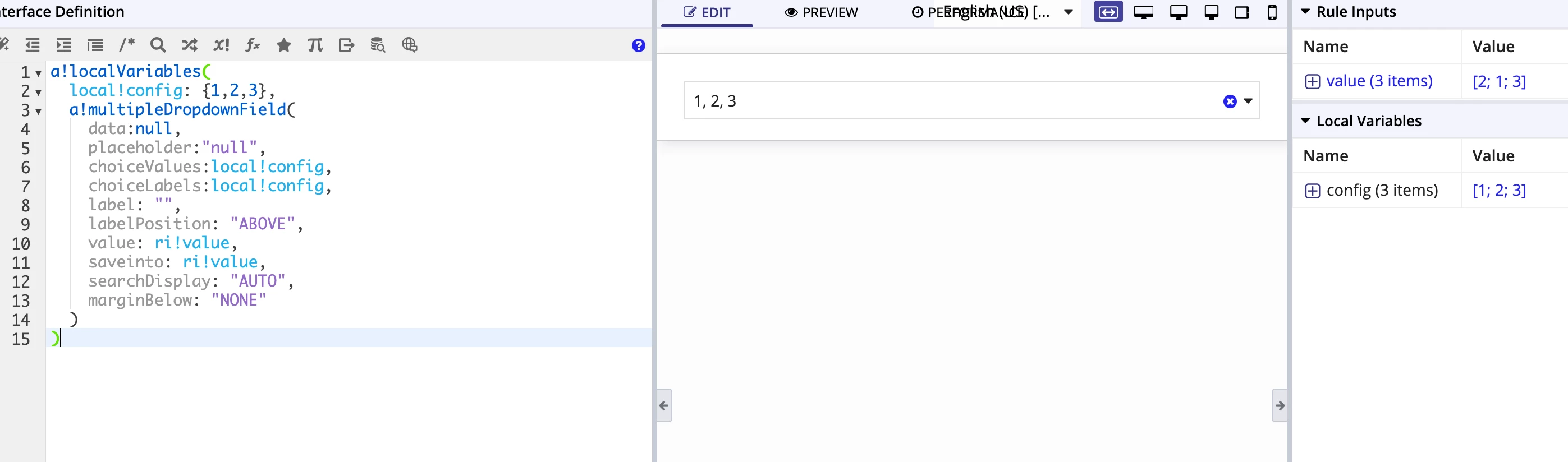Click a!localVariables on line 1

point(125,71)
